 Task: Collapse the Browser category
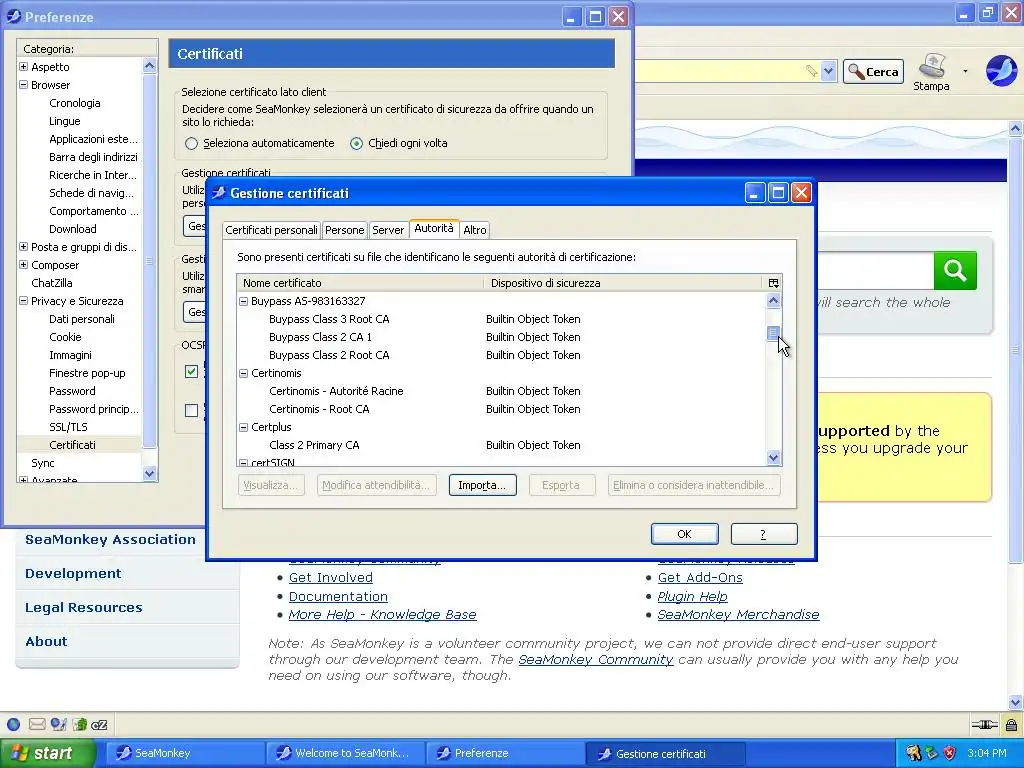tap(24, 85)
